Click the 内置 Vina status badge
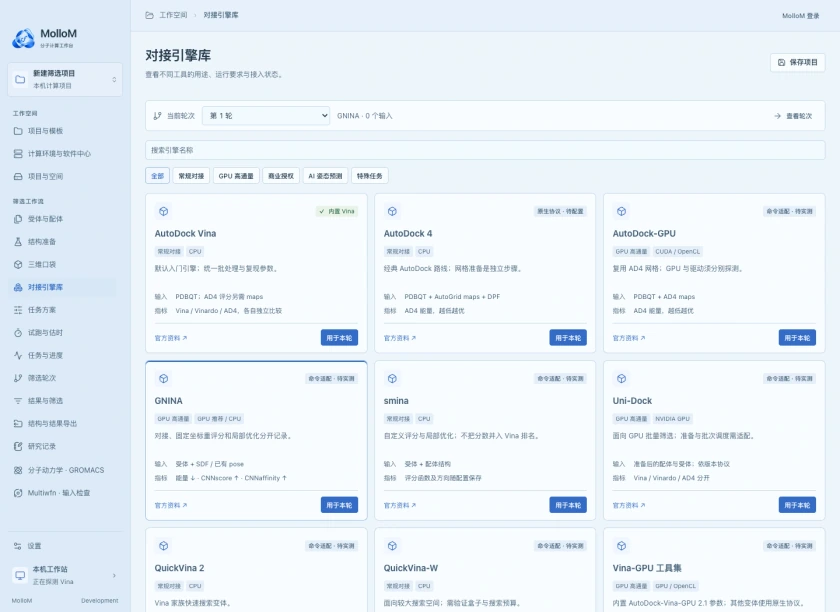The width and height of the screenshot is (840, 612). (337, 211)
